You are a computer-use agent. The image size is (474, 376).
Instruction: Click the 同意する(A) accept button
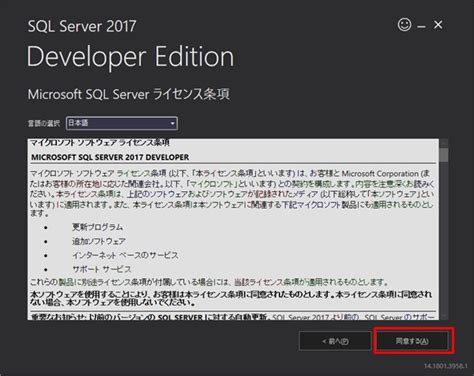(x=412, y=341)
